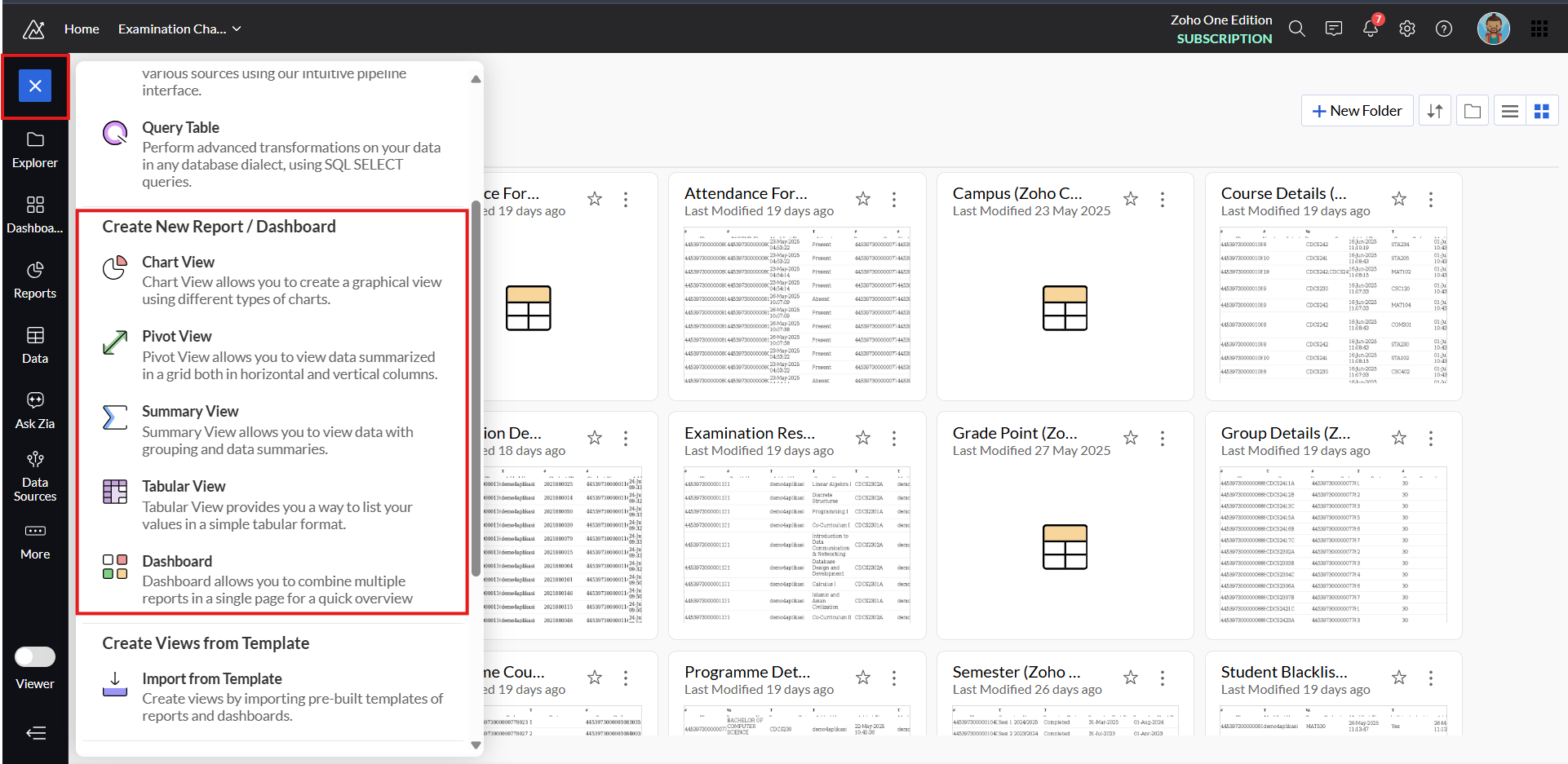Screen dimensions: 1568x764
Task: Toggle the Viewer mode switch
Action: tap(35, 656)
